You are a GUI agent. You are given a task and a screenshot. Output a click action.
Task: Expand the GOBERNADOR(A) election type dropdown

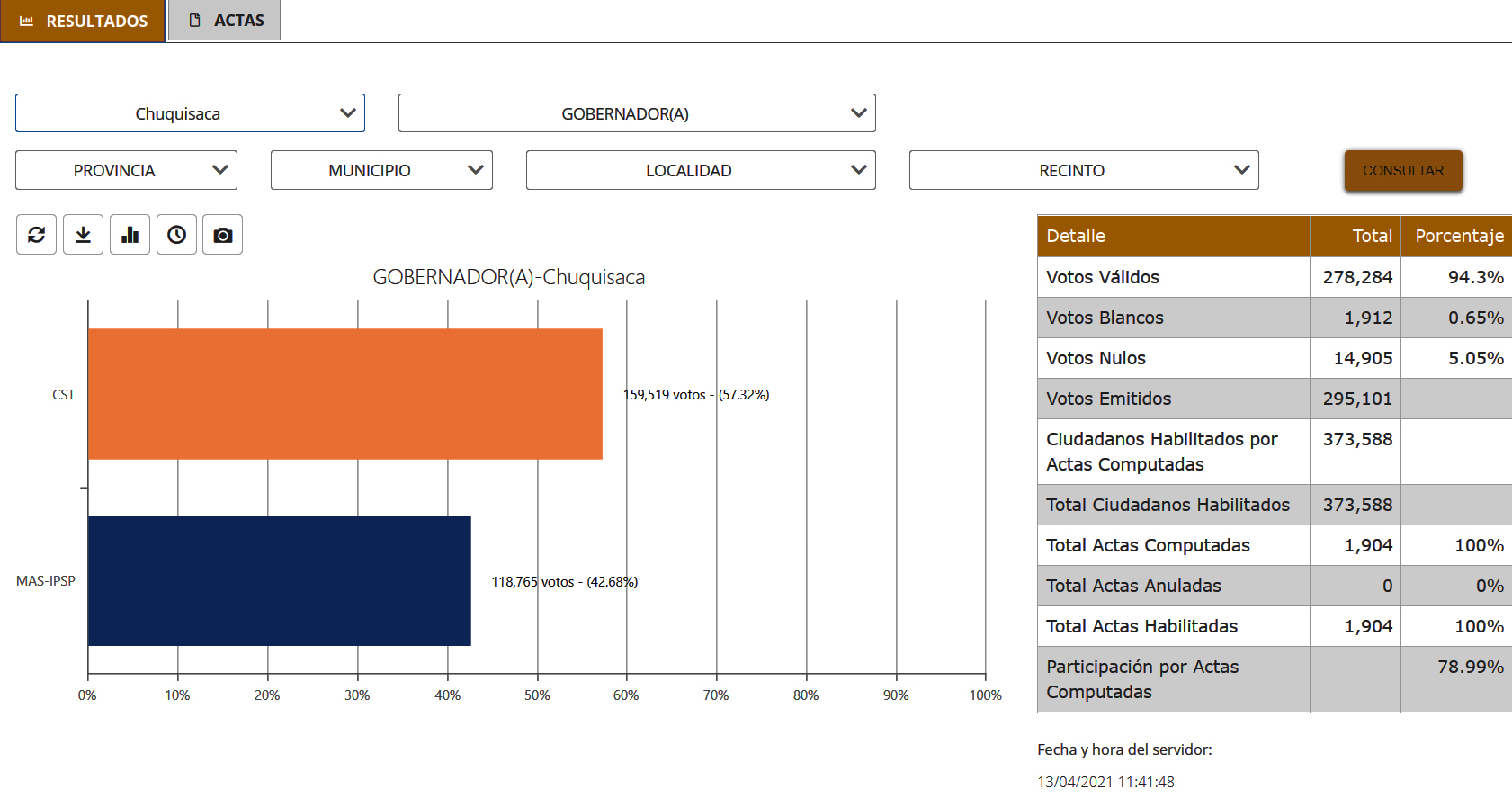(x=636, y=113)
